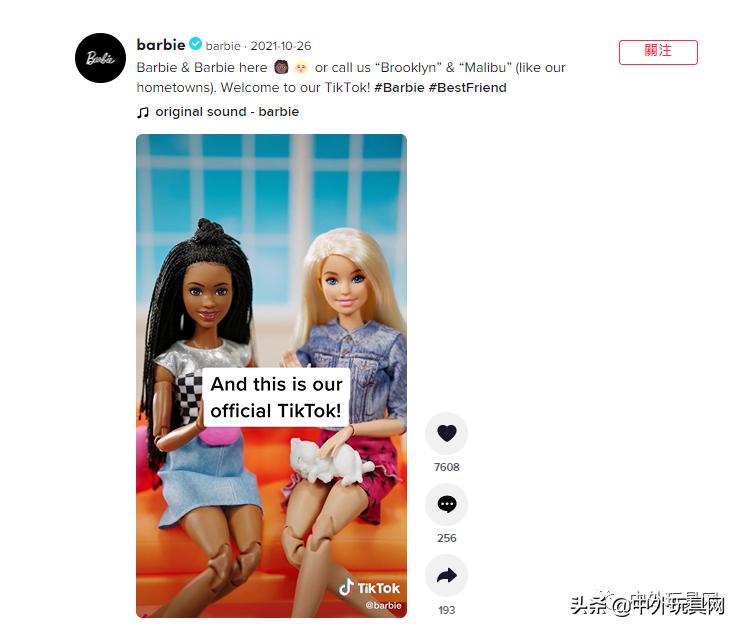This screenshot has height=632, width=742.
Task: Share the video with the arrow icon
Action: pyautogui.click(x=446, y=576)
